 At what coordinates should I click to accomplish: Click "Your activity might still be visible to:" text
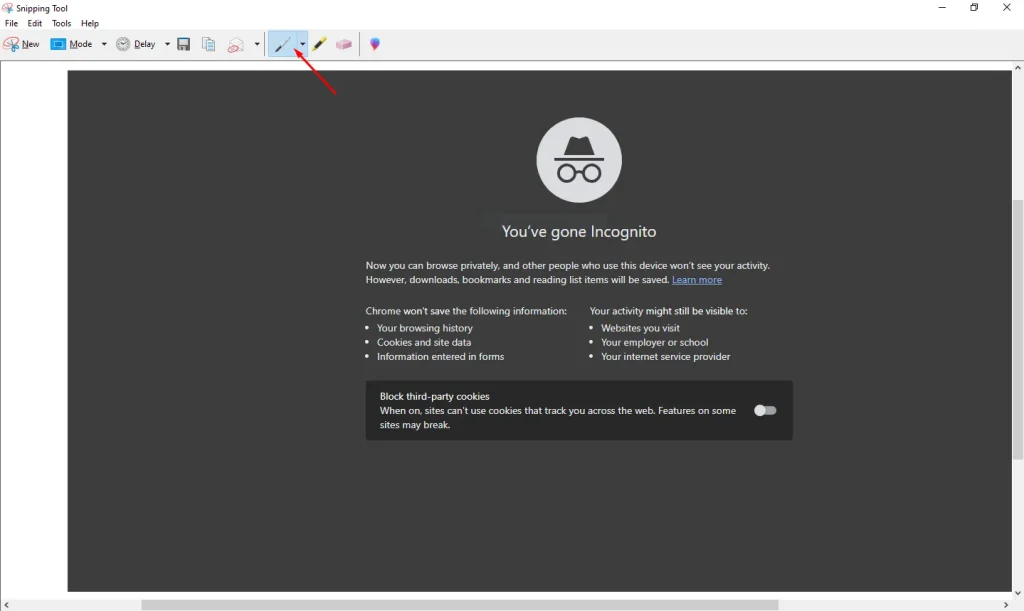tap(668, 311)
